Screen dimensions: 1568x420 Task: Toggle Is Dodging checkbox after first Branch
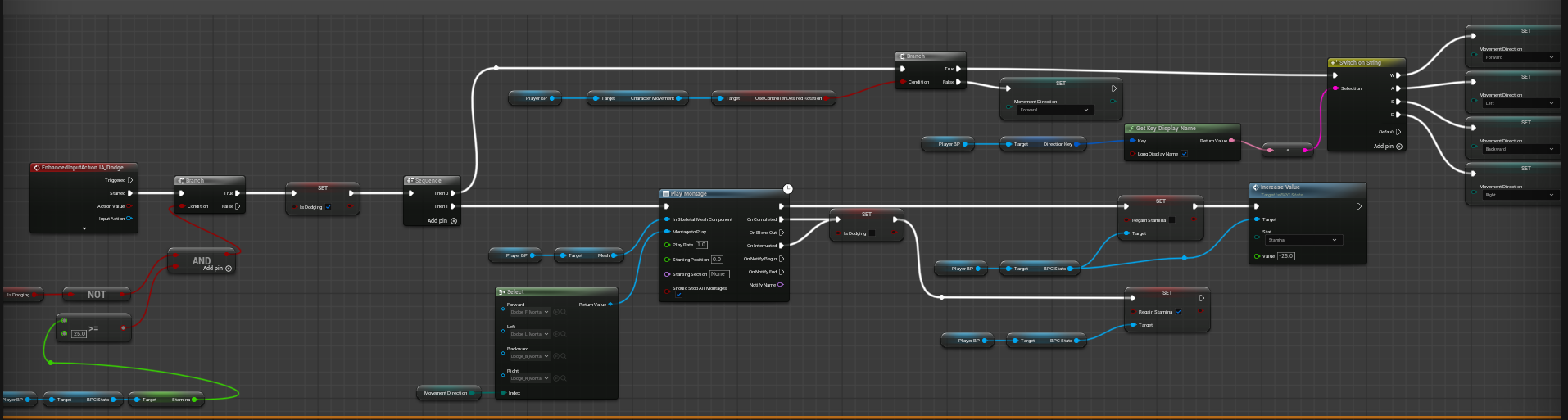pos(329,207)
